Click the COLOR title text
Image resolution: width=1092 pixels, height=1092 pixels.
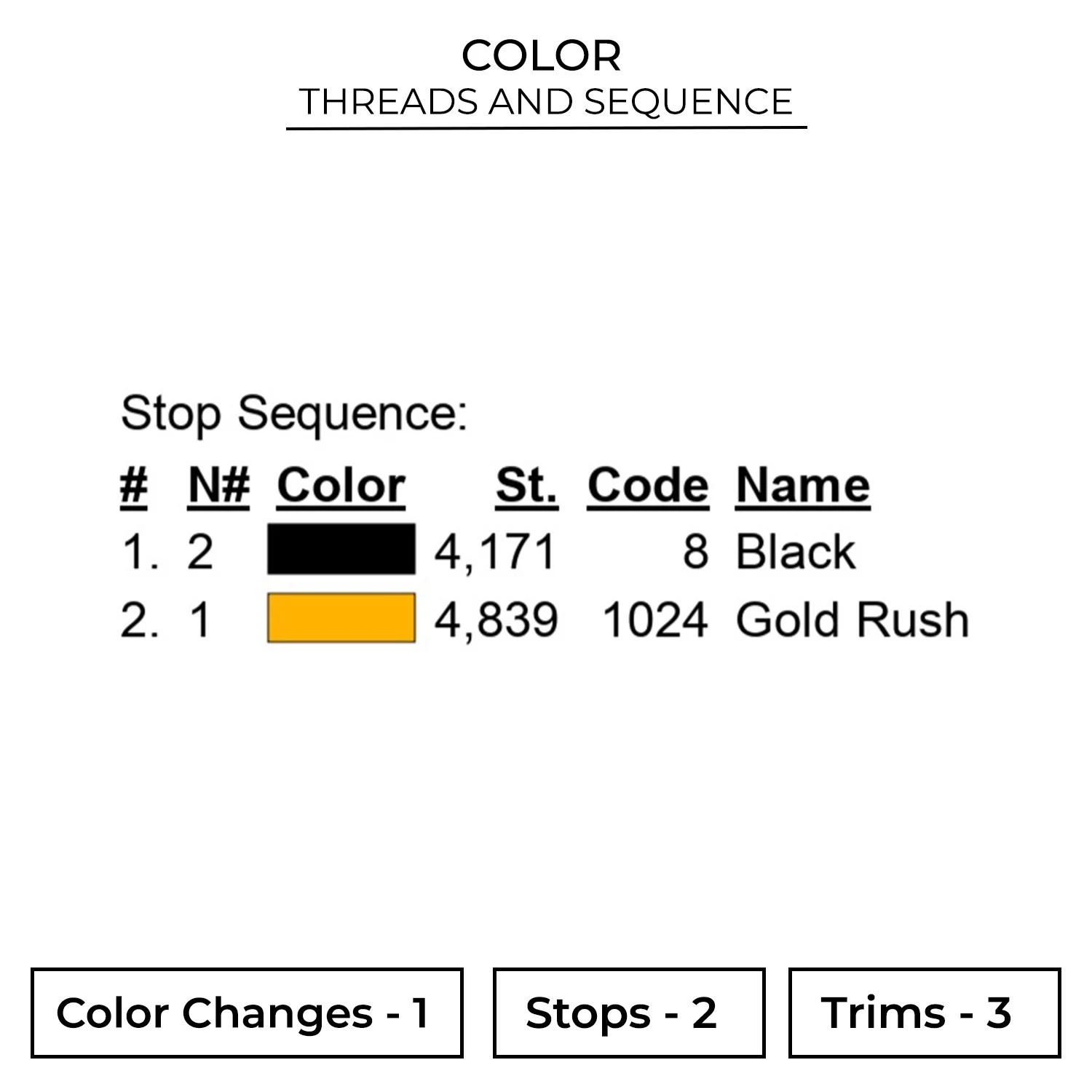coord(542,55)
